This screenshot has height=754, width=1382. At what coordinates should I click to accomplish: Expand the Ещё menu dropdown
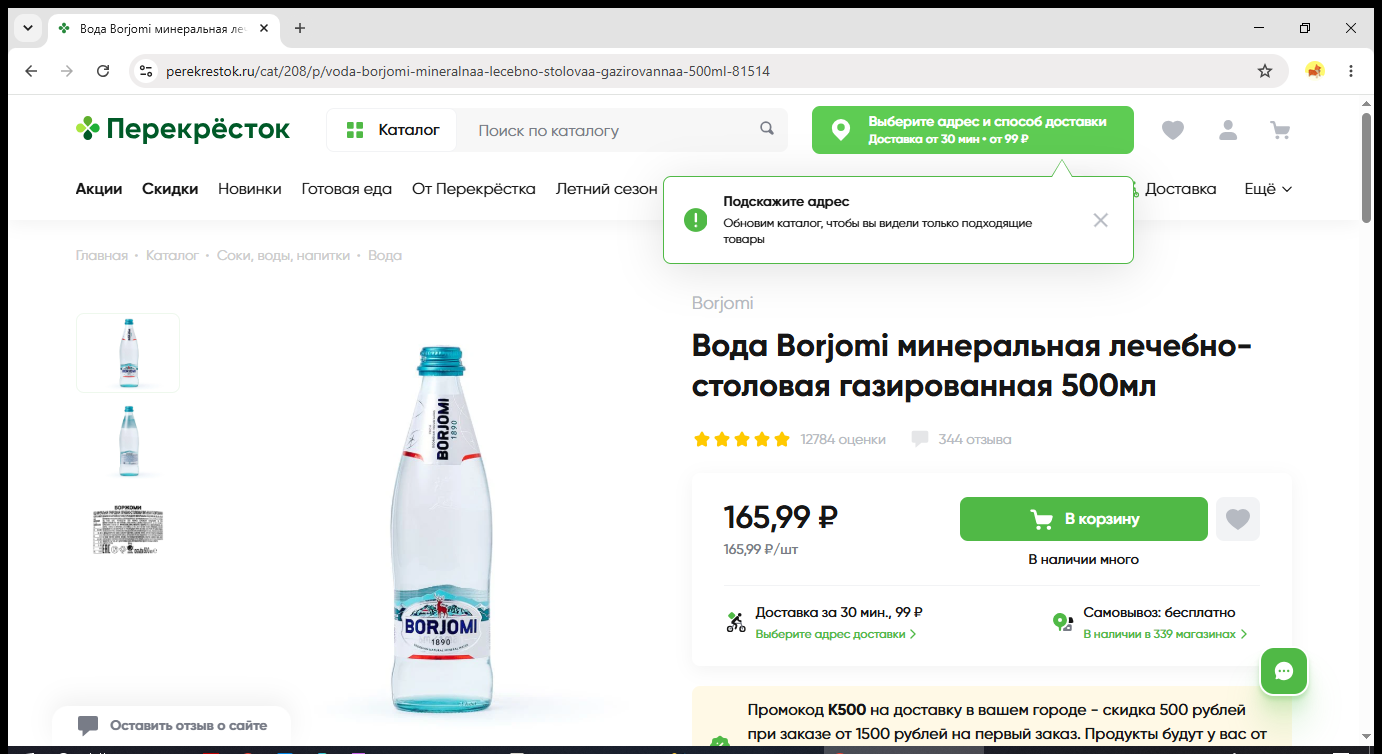tap(1268, 188)
